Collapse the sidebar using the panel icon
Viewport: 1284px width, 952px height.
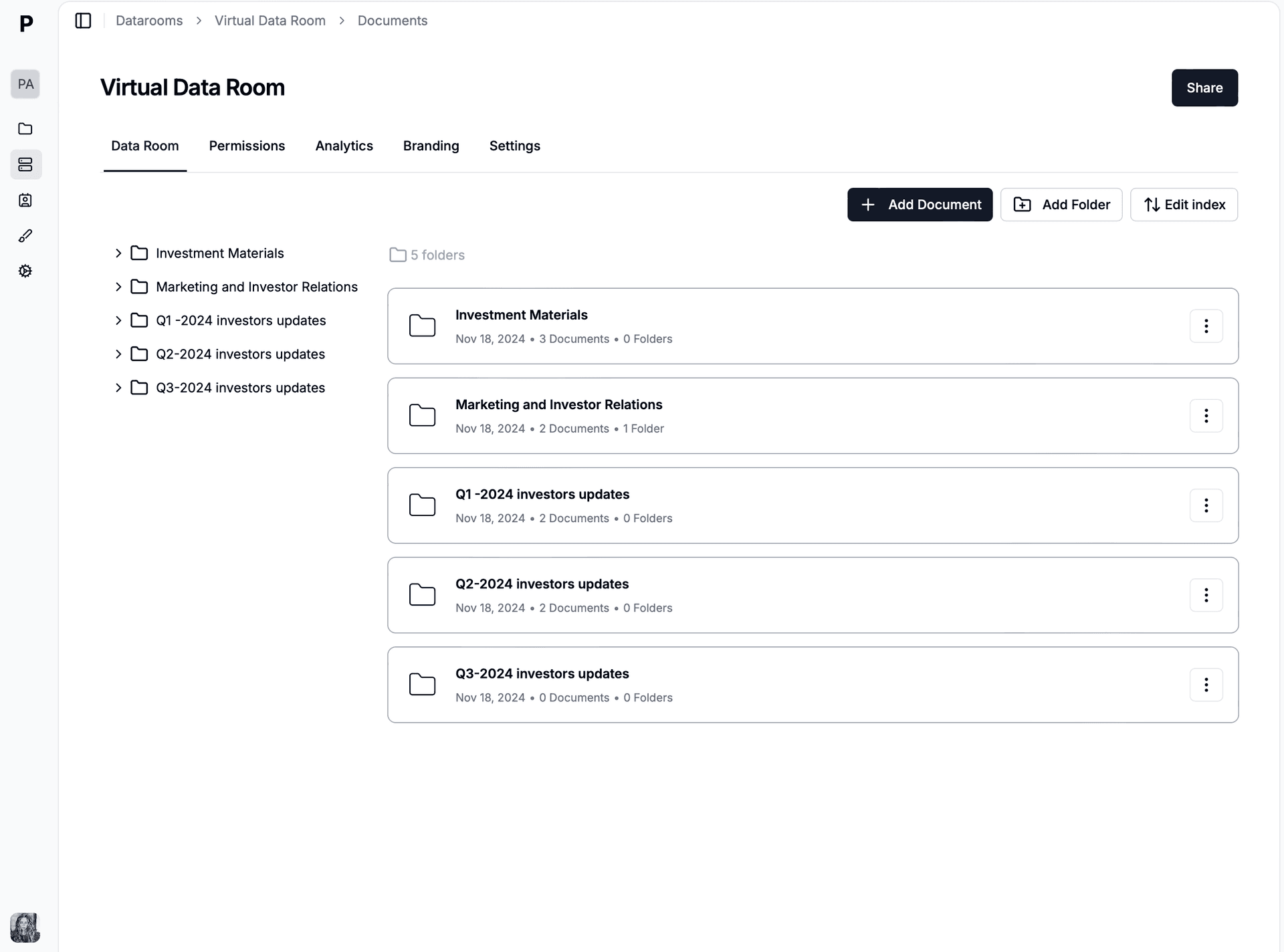tap(83, 21)
